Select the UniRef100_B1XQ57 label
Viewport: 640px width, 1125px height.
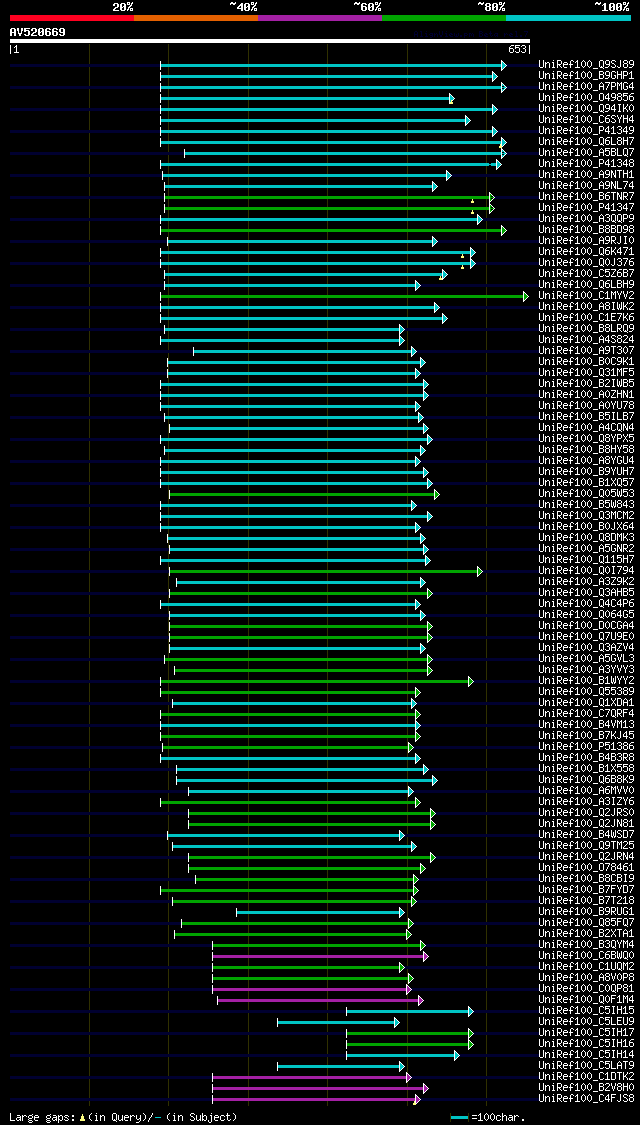[586, 482]
